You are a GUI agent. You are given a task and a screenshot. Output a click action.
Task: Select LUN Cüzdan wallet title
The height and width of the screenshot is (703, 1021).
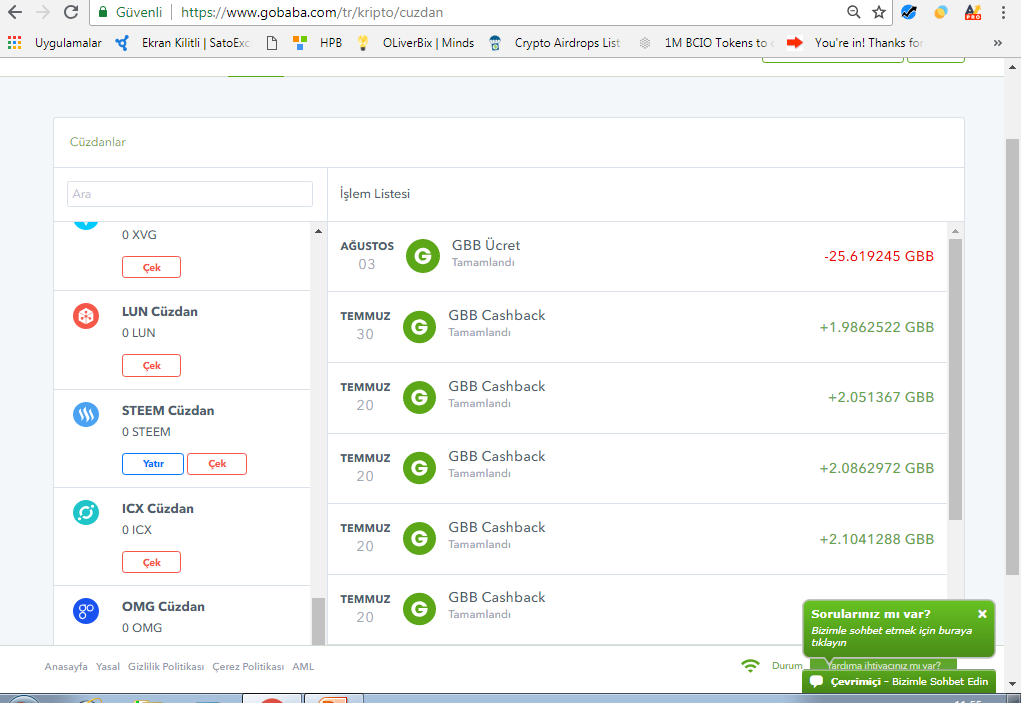click(160, 312)
